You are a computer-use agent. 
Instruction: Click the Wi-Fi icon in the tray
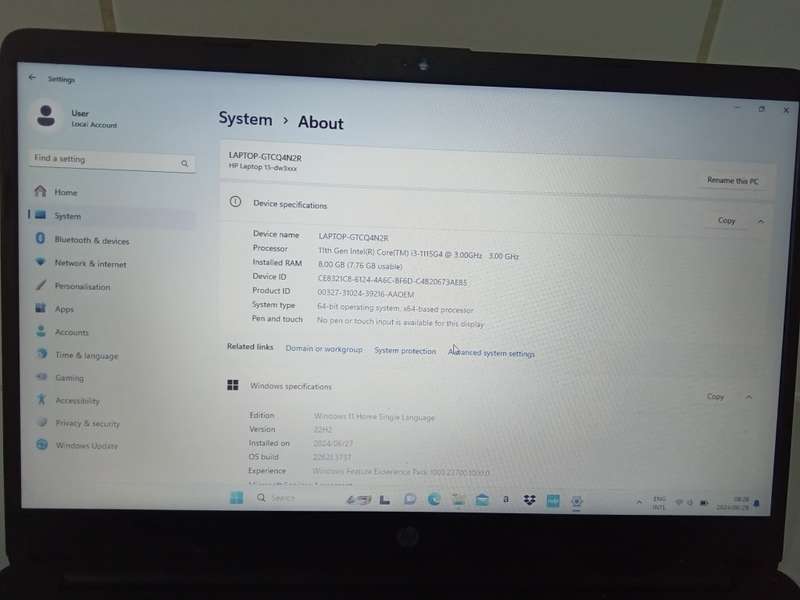click(x=679, y=503)
